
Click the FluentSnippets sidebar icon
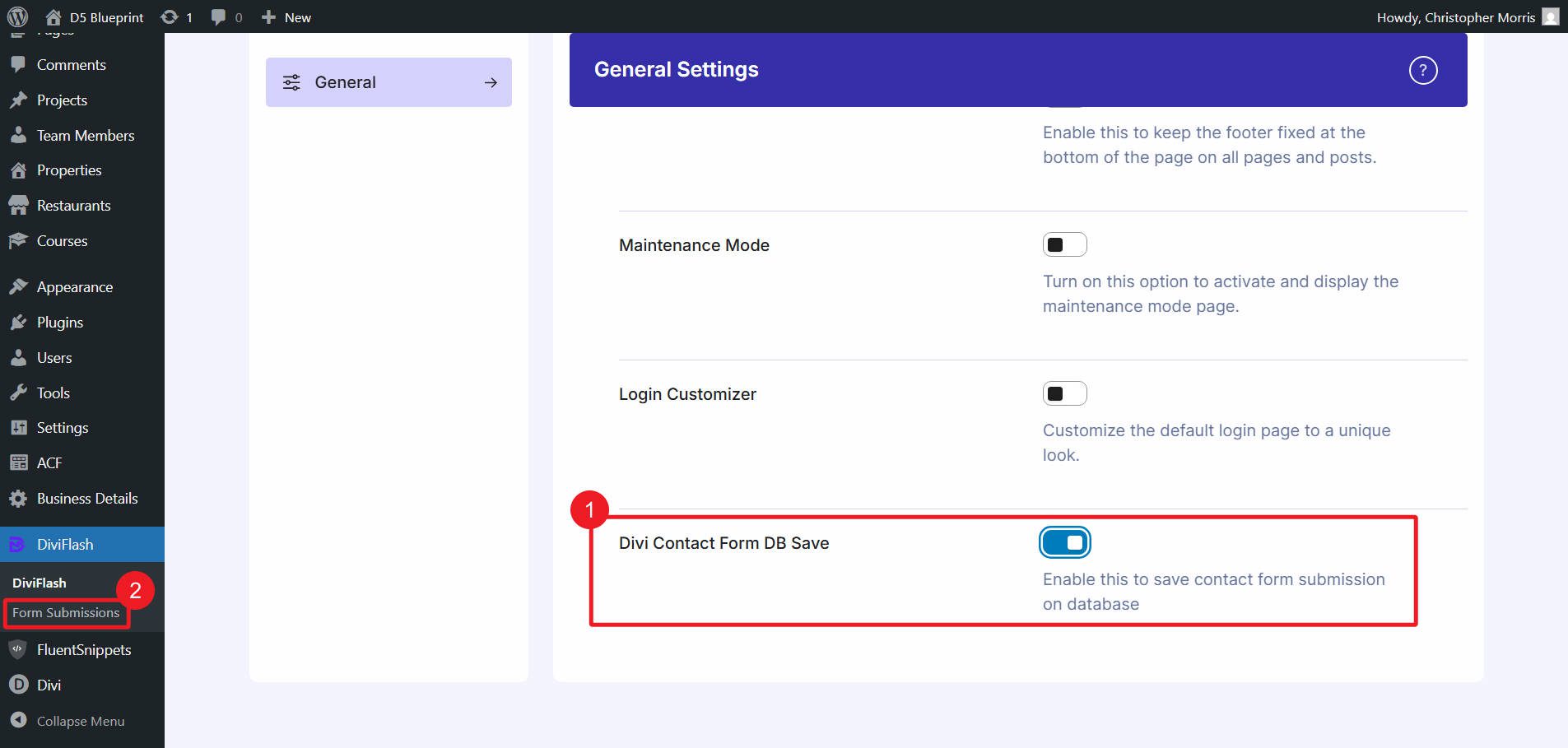18,649
